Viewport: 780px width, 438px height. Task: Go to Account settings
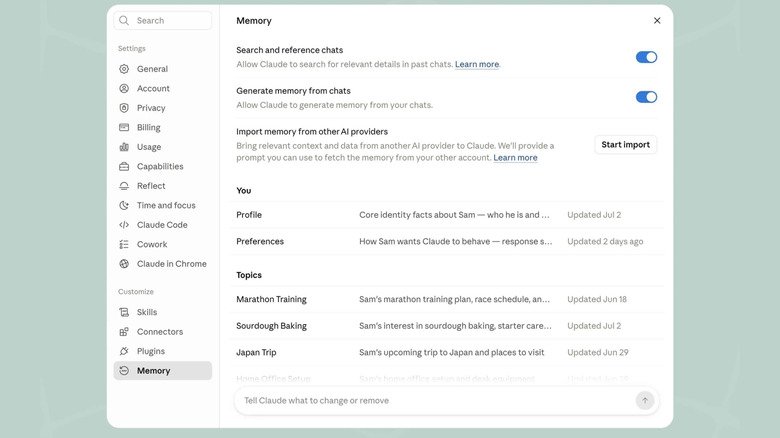(x=163, y=88)
